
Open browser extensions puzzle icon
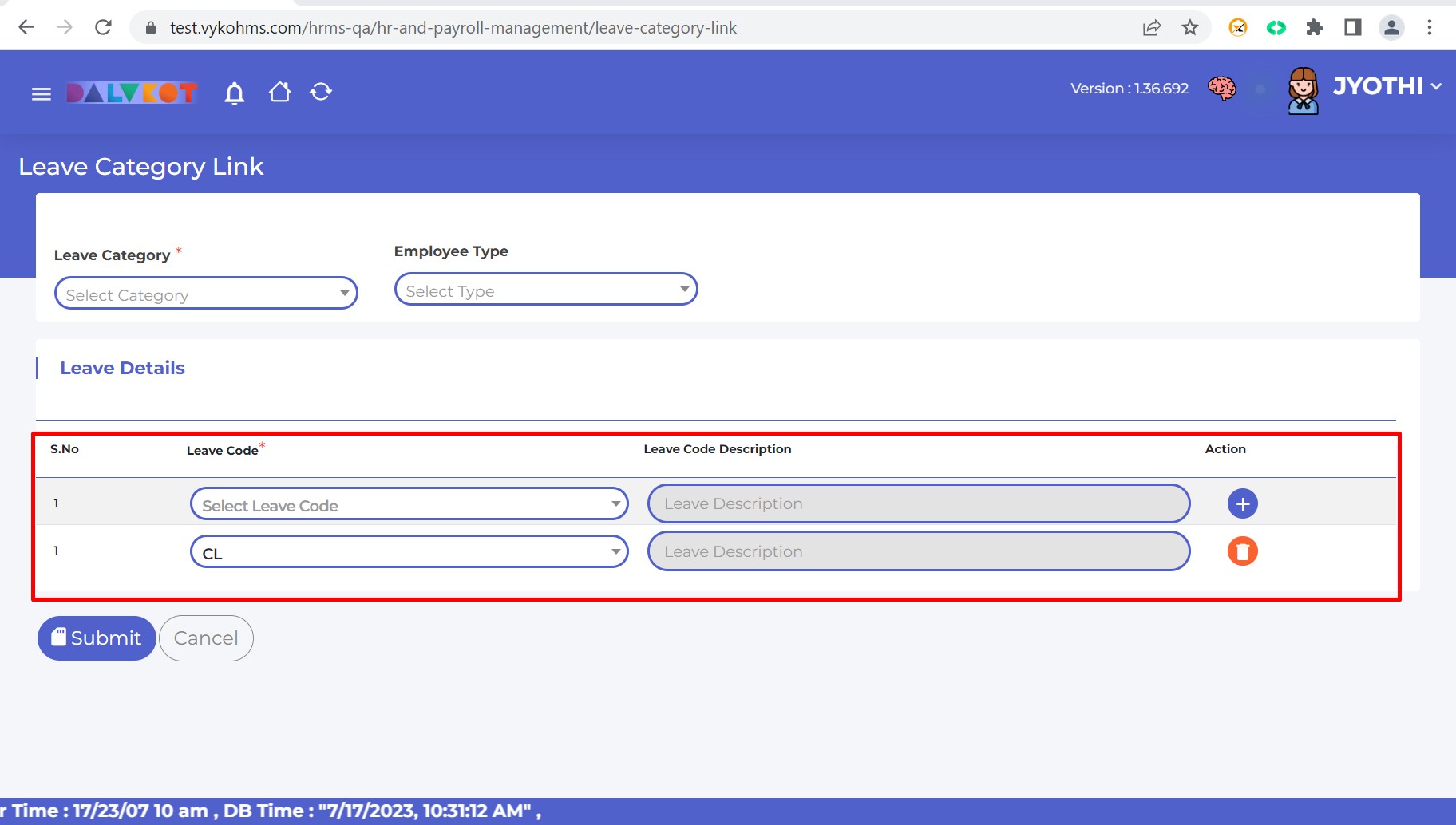click(x=1314, y=28)
